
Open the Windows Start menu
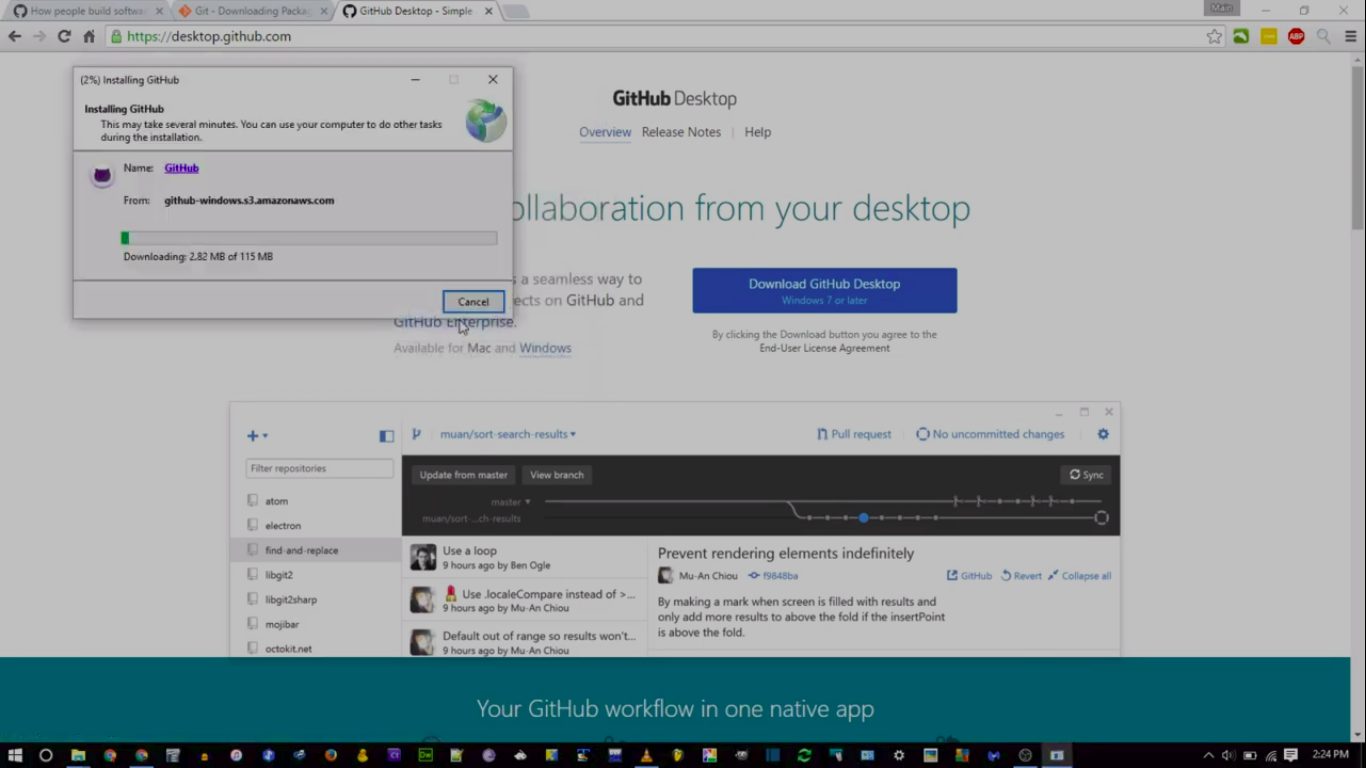coord(15,755)
